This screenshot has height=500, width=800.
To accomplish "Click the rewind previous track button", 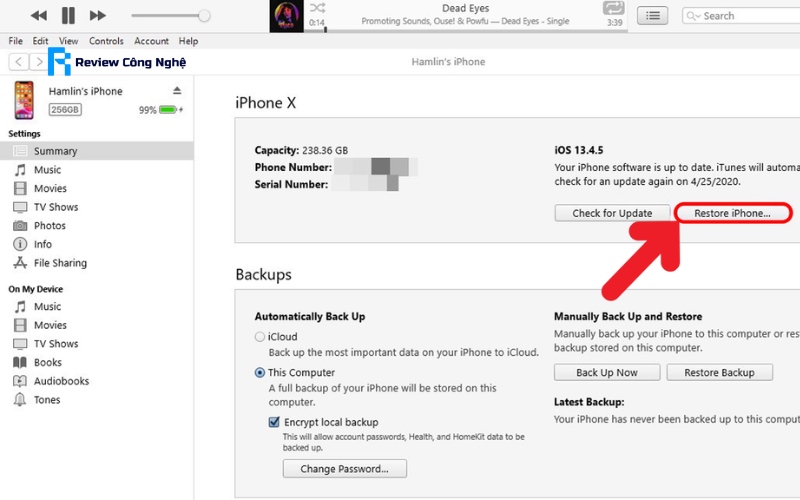I will tap(38, 15).
